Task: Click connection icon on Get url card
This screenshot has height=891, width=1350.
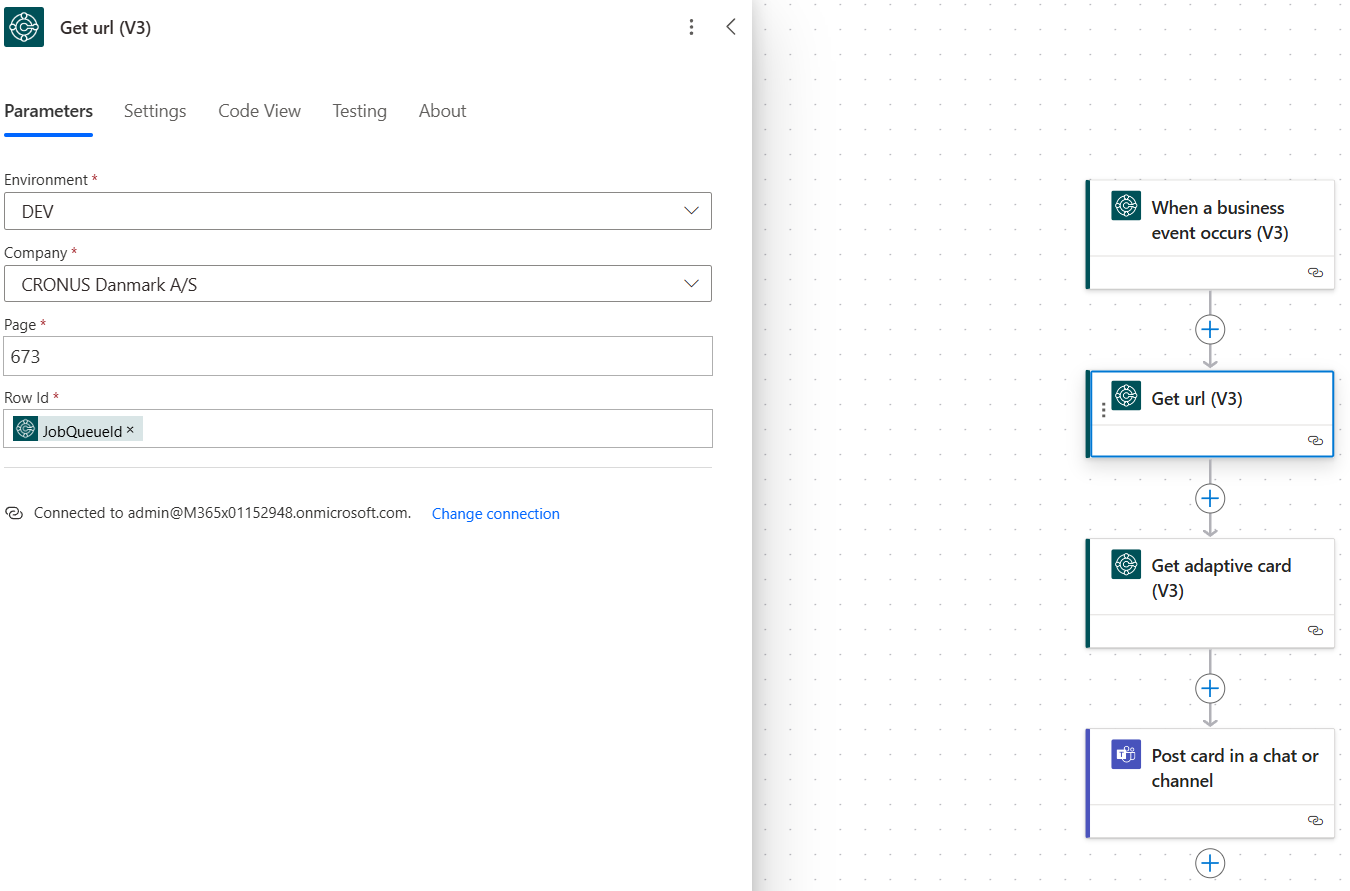Action: point(1315,440)
